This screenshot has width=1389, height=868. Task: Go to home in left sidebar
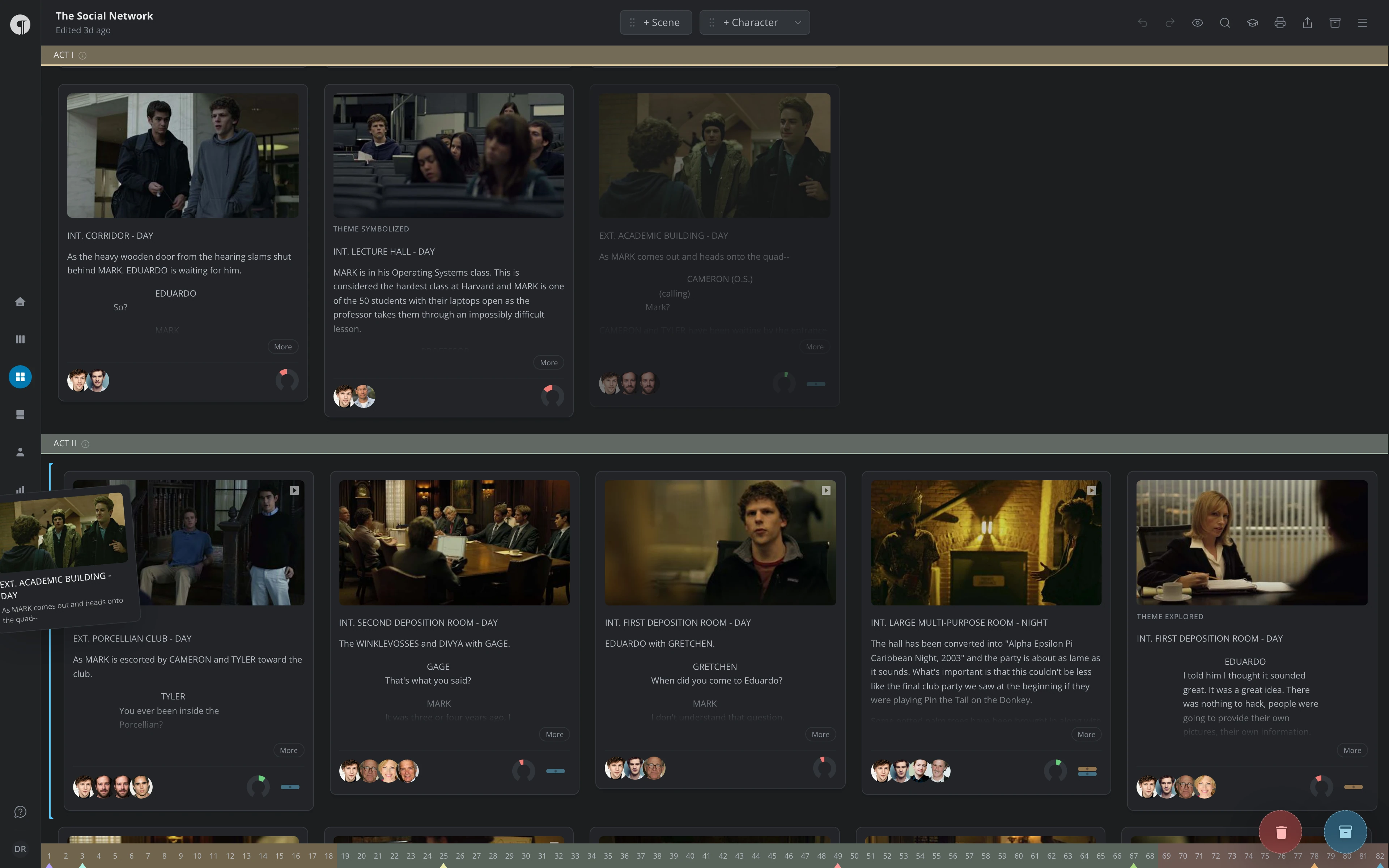[20, 301]
